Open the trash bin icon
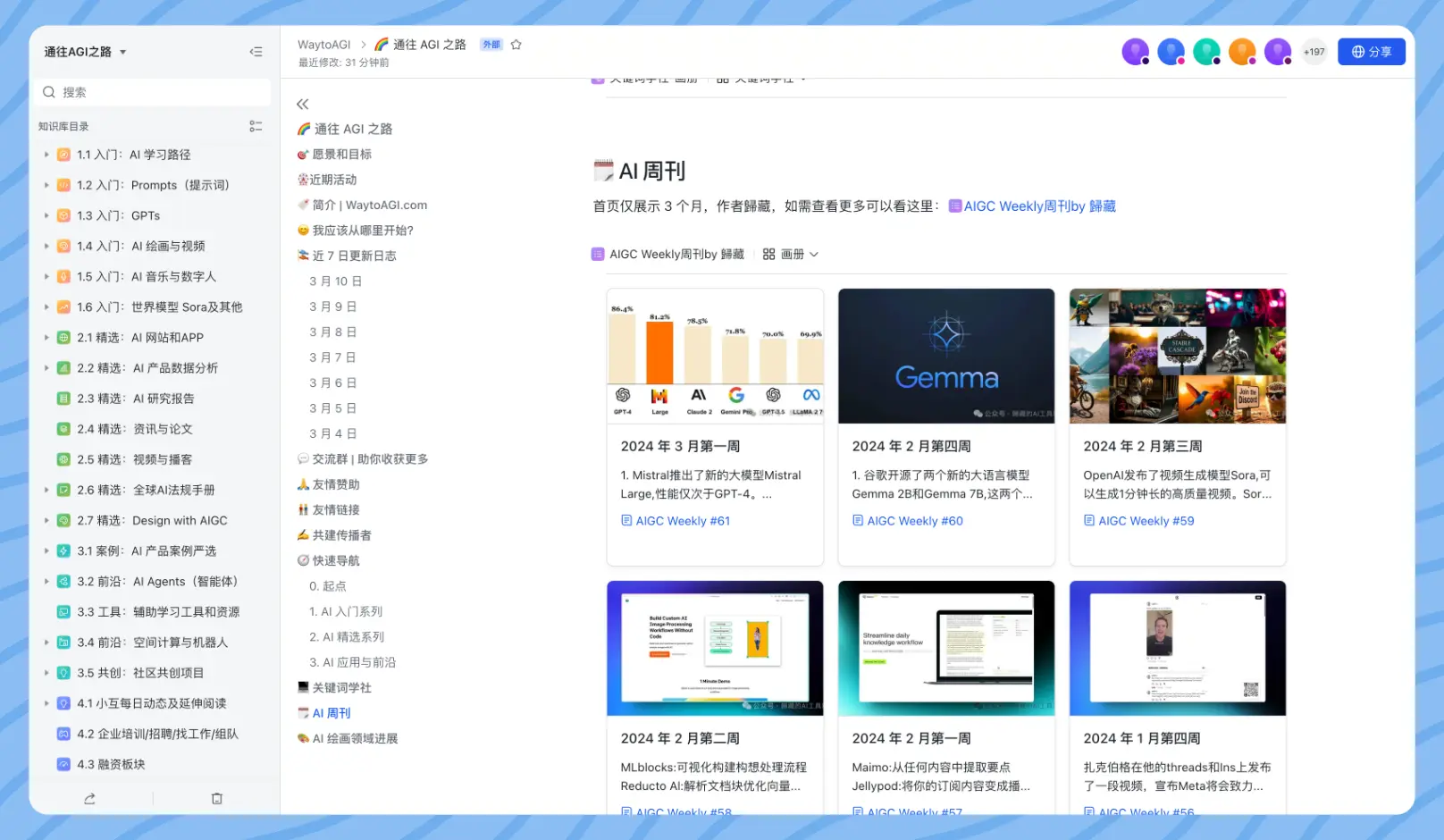The height and width of the screenshot is (840, 1444). click(216, 799)
